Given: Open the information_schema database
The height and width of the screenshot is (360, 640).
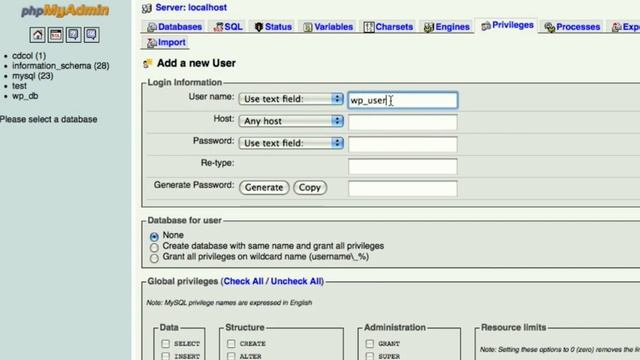Looking at the screenshot, I should coord(60,66).
